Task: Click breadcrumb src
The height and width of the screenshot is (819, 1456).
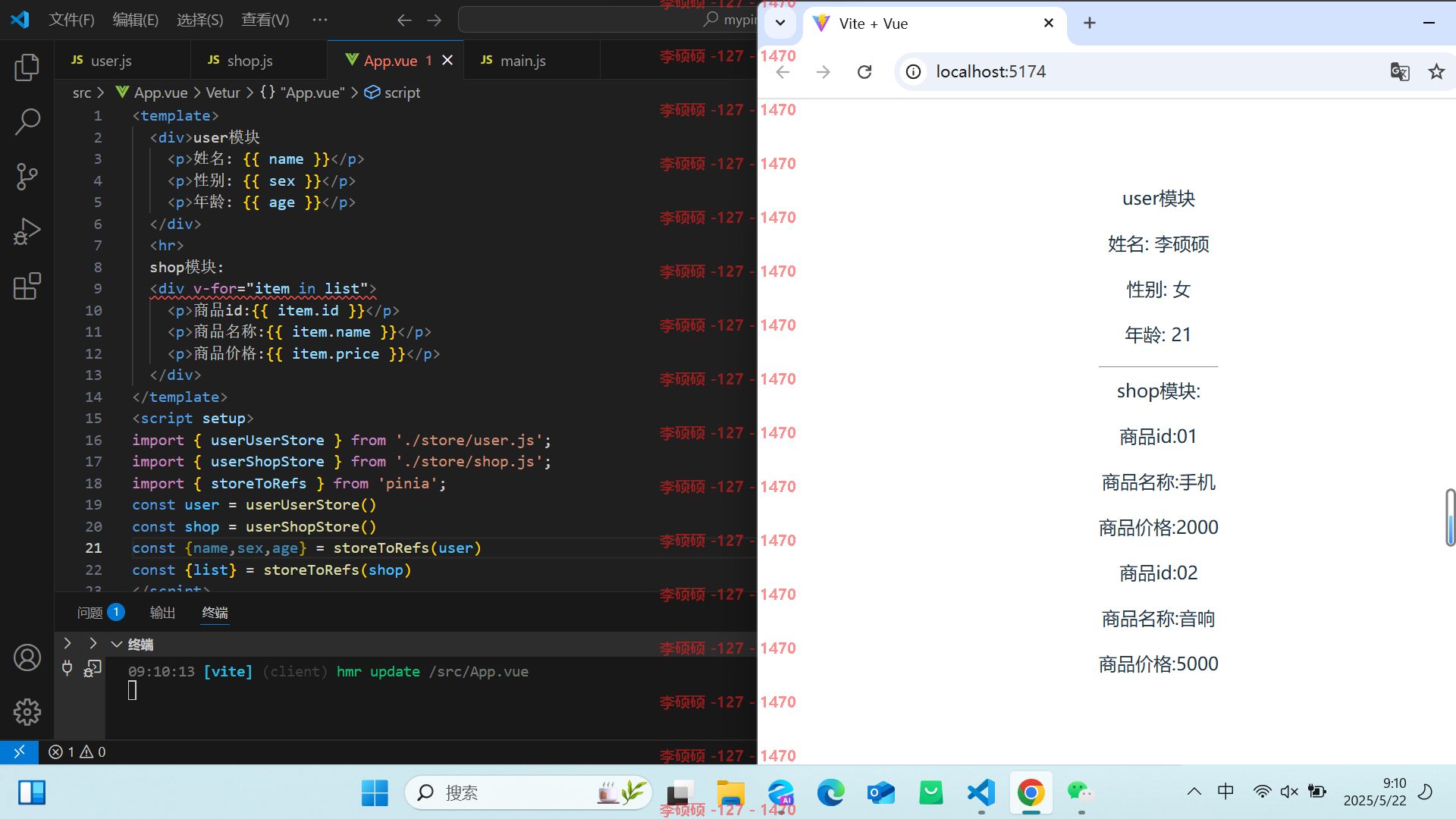Action: tap(82, 93)
